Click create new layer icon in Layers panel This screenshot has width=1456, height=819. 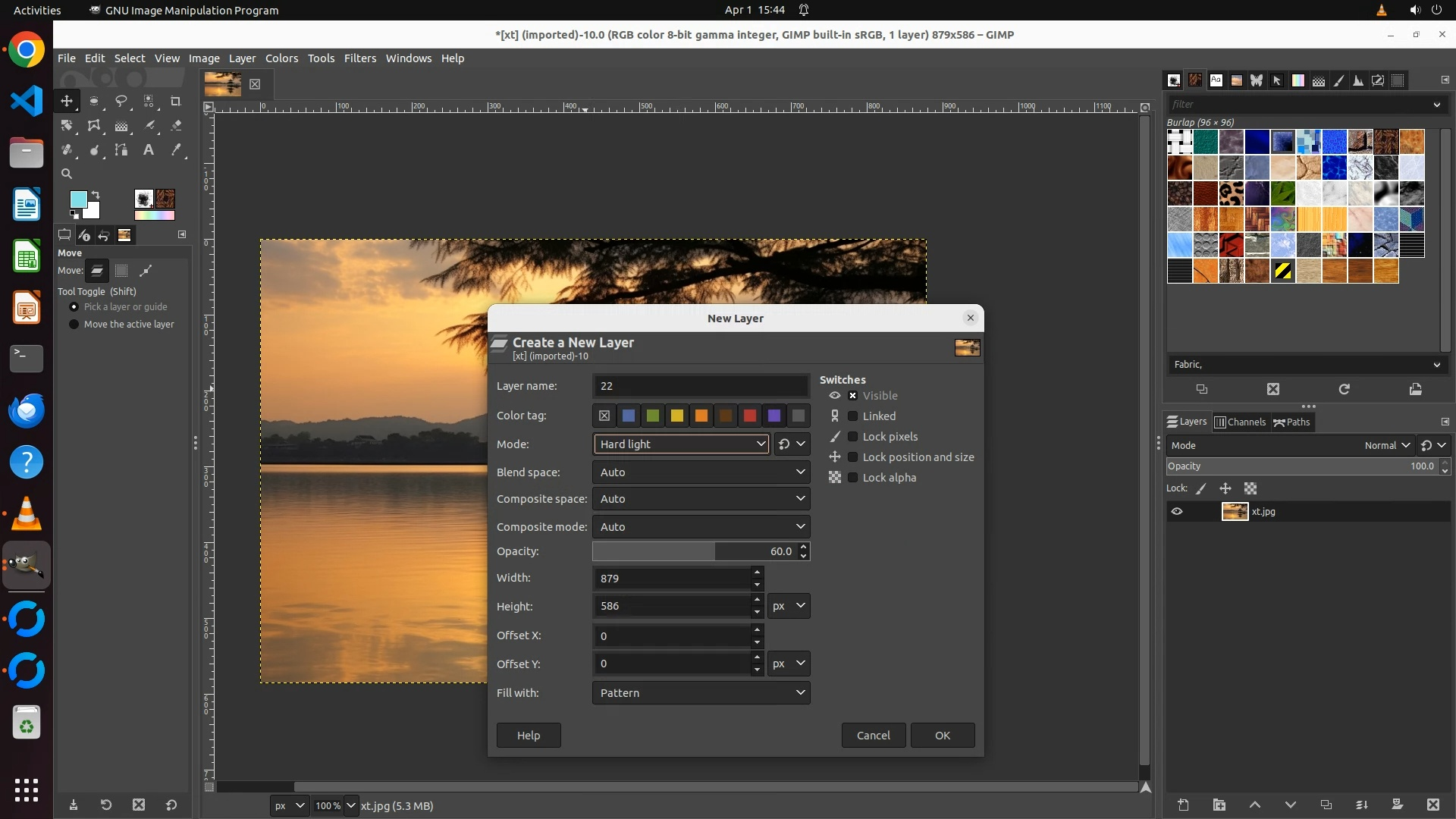pos(1183,805)
